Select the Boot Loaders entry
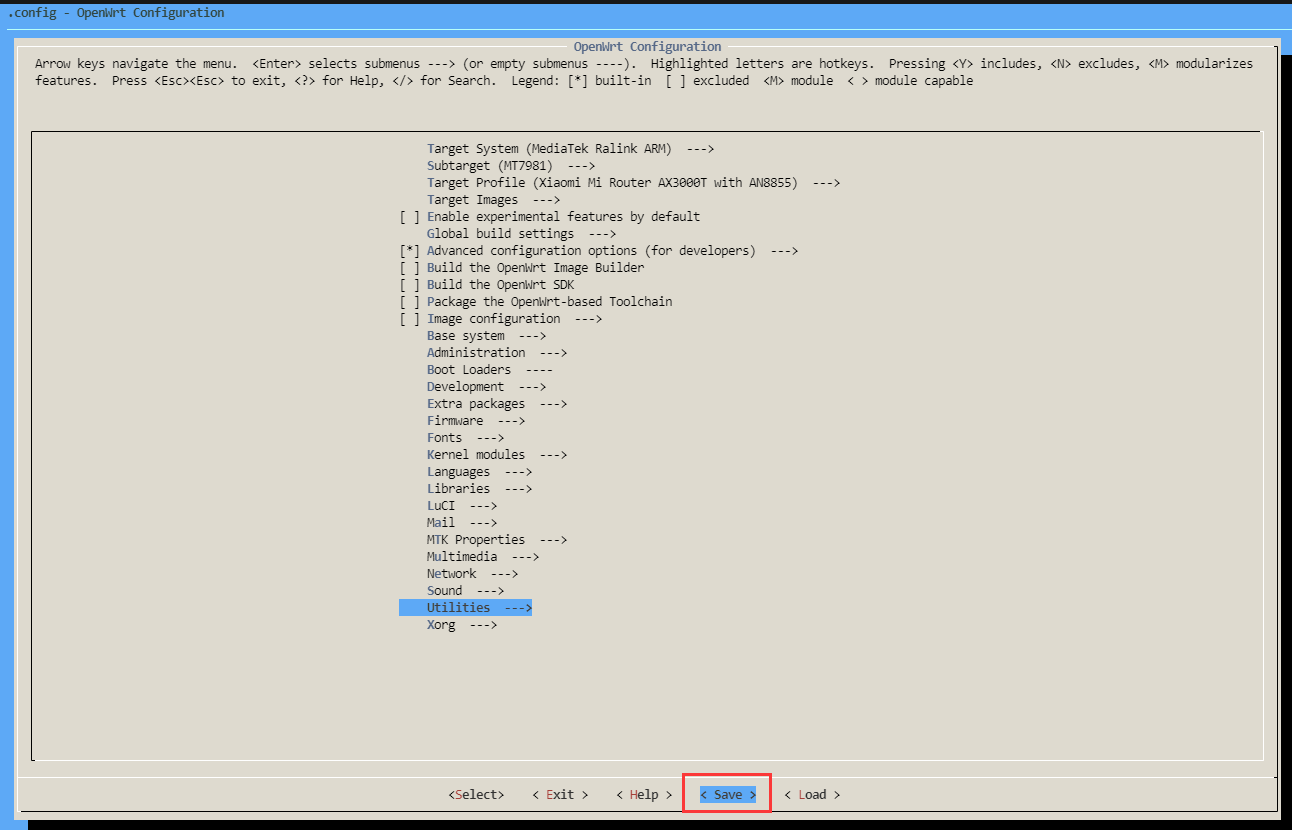1292x830 pixels. click(x=490, y=370)
